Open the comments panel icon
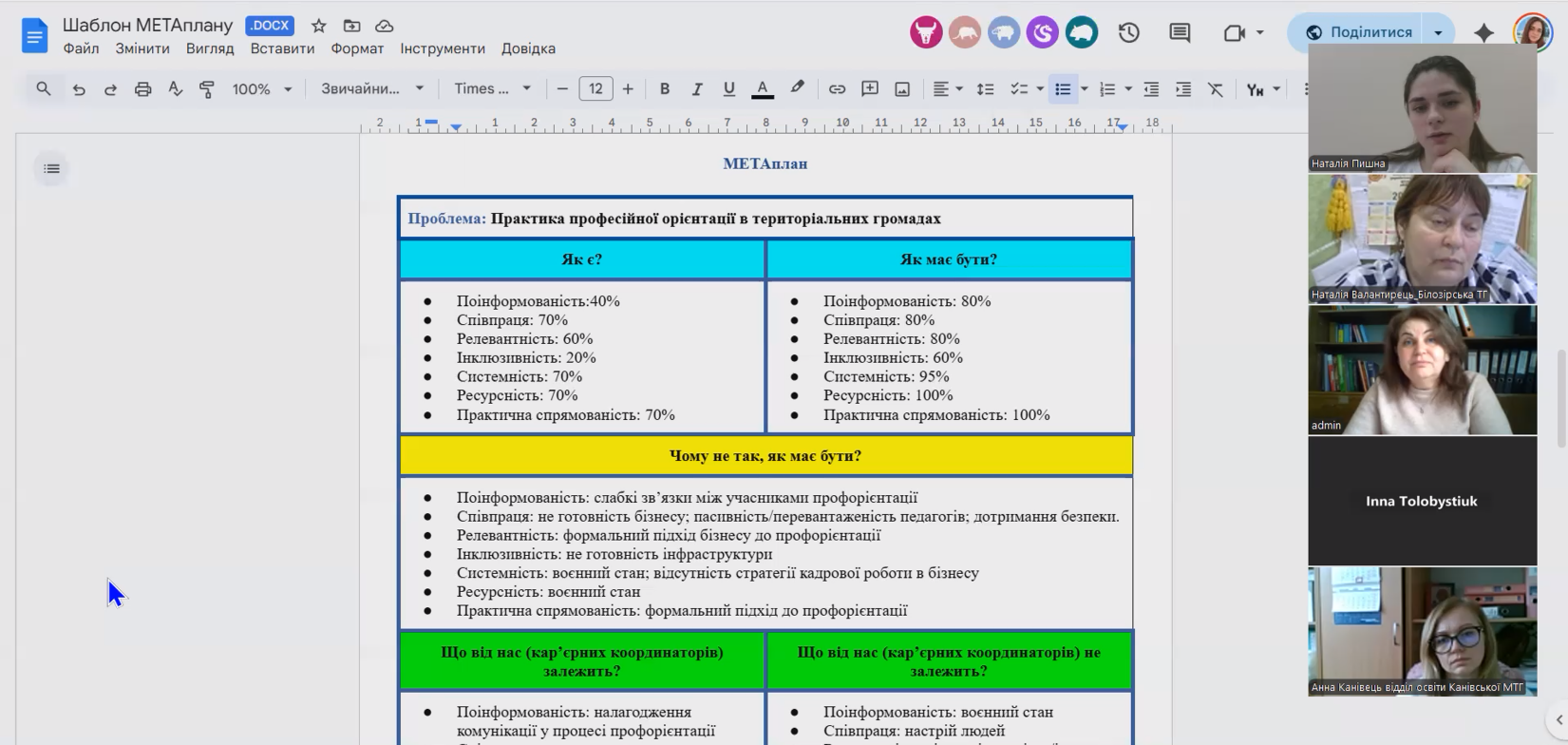This screenshot has width=1568, height=745. tap(1180, 32)
